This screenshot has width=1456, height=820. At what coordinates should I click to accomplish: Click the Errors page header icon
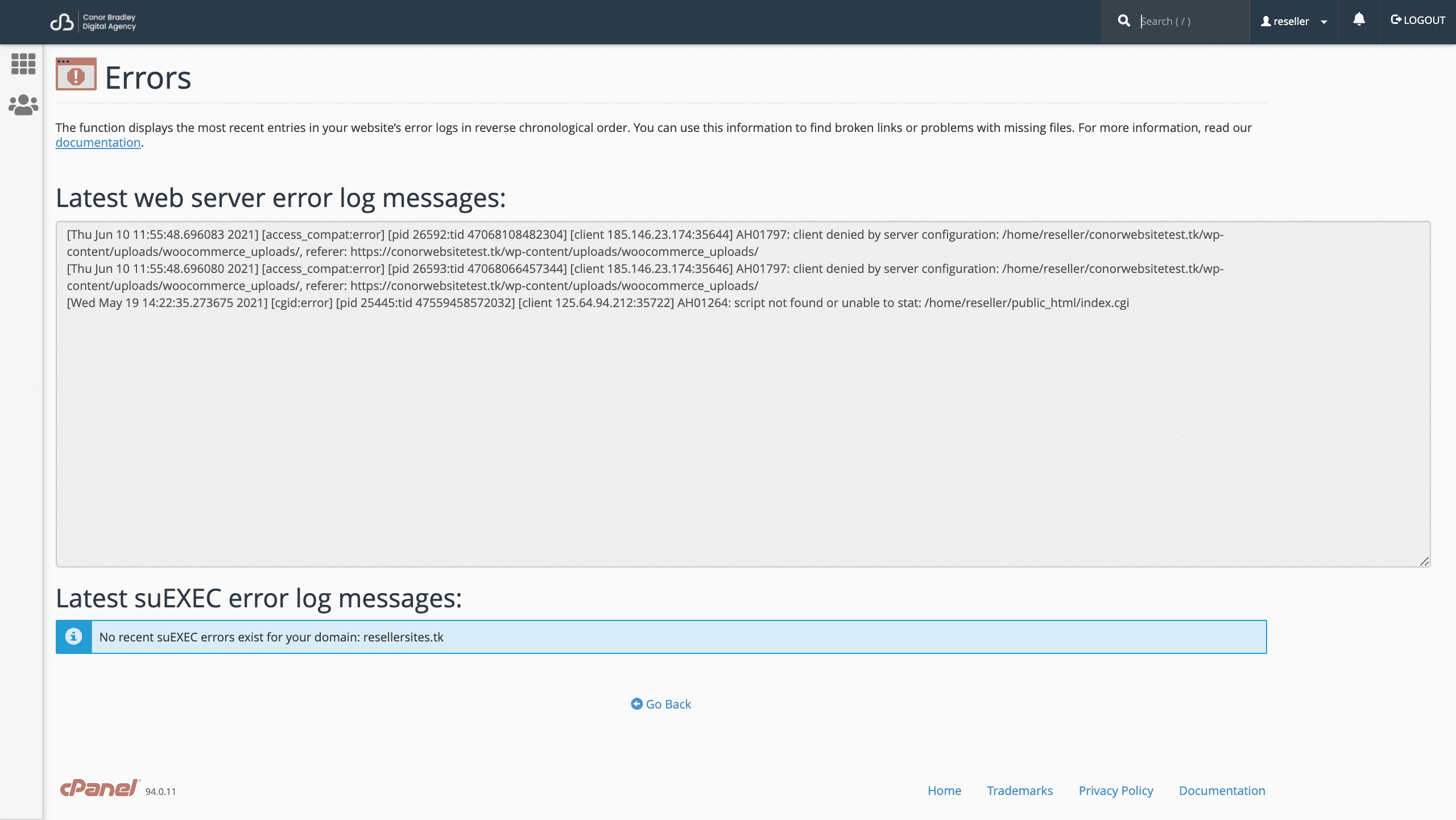click(76, 74)
